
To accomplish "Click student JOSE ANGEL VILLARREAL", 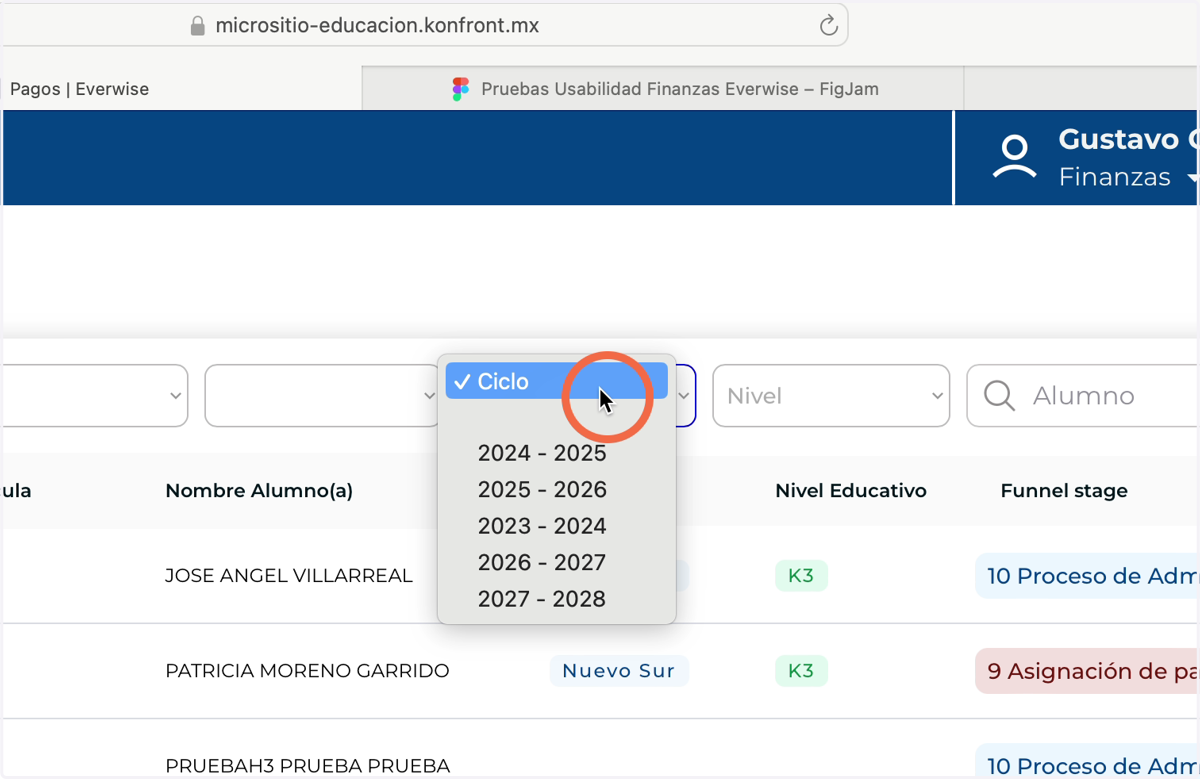I will (289, 576).
